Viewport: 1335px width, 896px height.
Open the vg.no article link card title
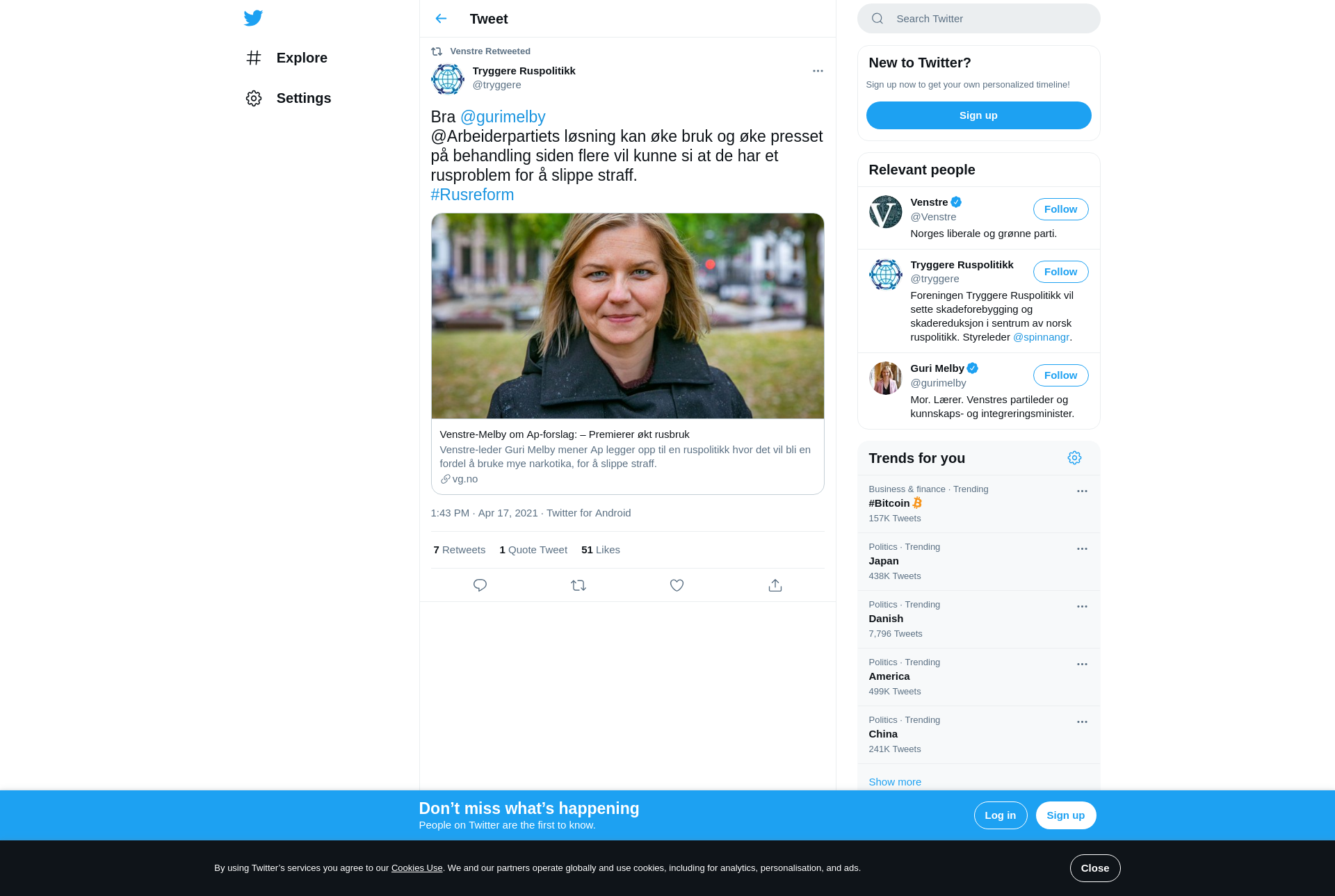tap(565, 434)
